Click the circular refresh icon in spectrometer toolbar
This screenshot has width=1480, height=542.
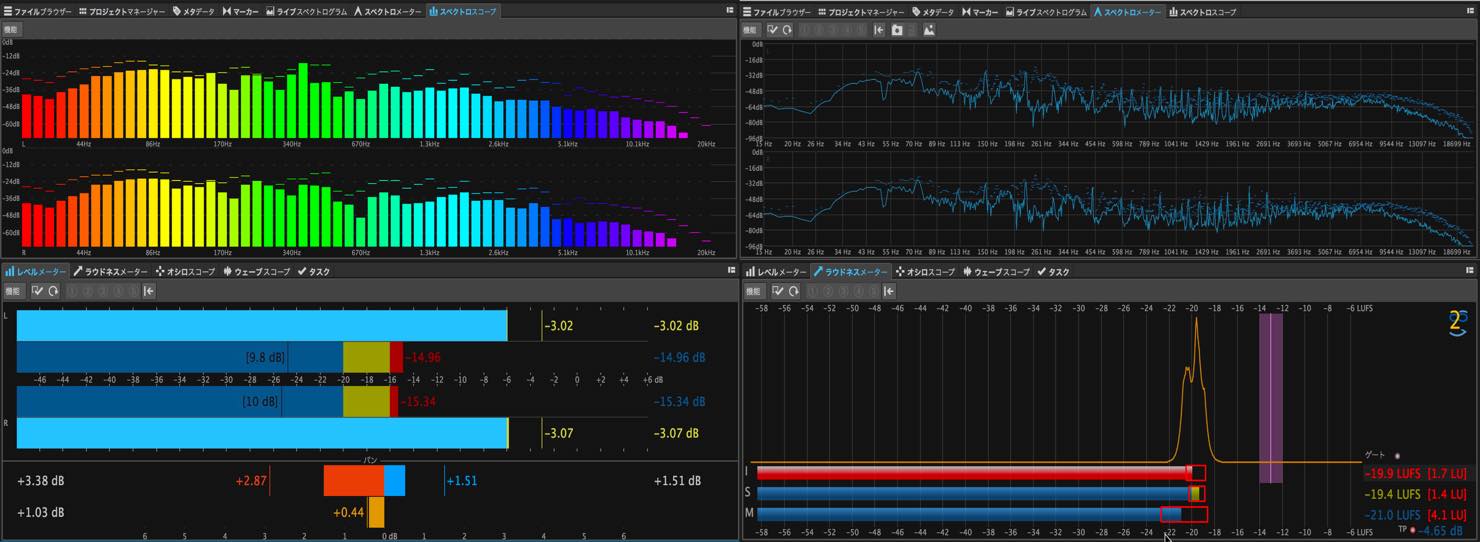(x=787, y=30)
